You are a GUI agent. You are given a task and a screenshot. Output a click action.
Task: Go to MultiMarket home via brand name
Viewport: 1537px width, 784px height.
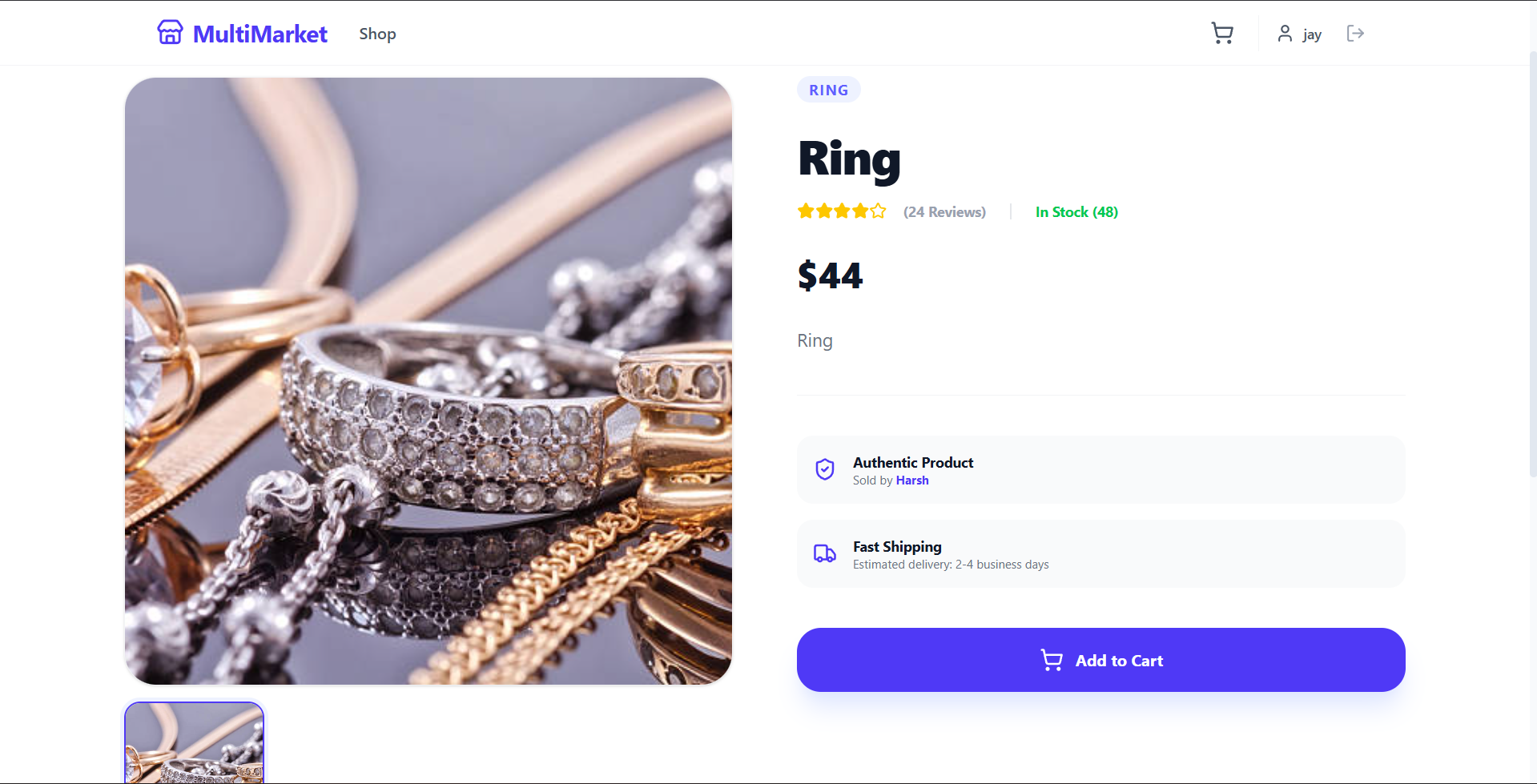(260, 34)
